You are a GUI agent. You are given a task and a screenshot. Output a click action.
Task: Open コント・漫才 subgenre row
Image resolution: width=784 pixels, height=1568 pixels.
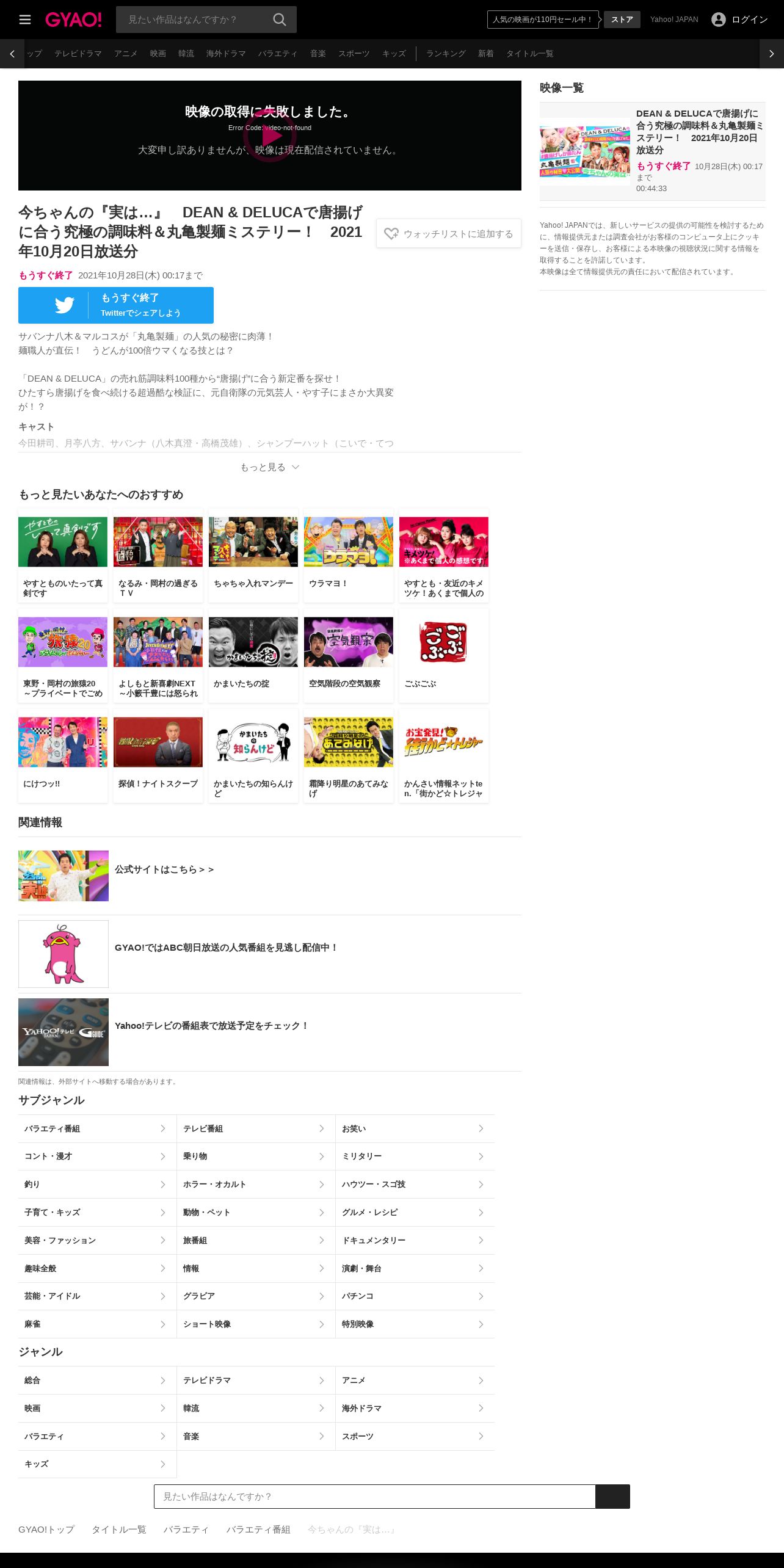click(97, 1156)
